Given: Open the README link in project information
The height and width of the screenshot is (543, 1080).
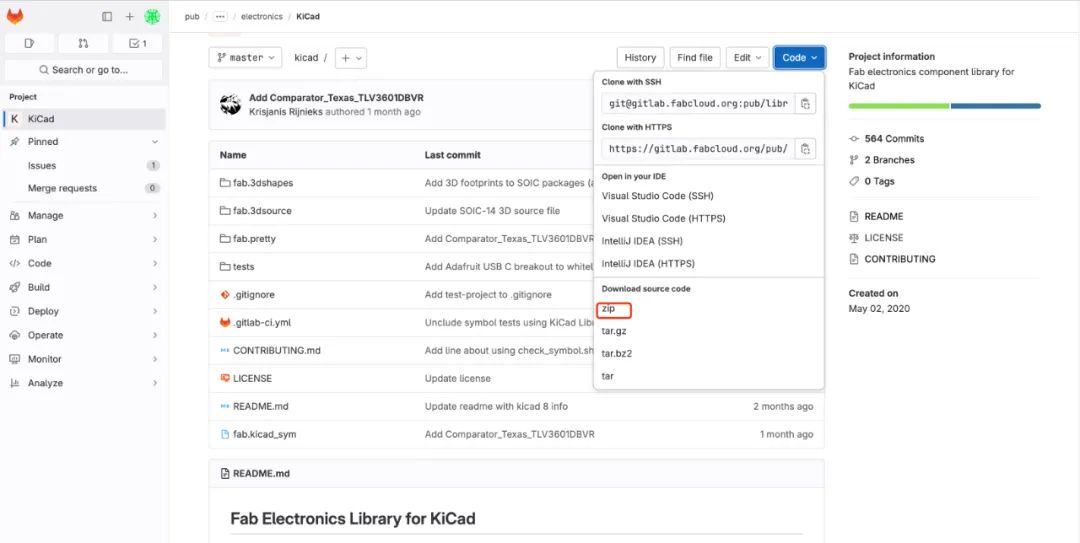Looking at the screenshot, I should click(884, 216).
